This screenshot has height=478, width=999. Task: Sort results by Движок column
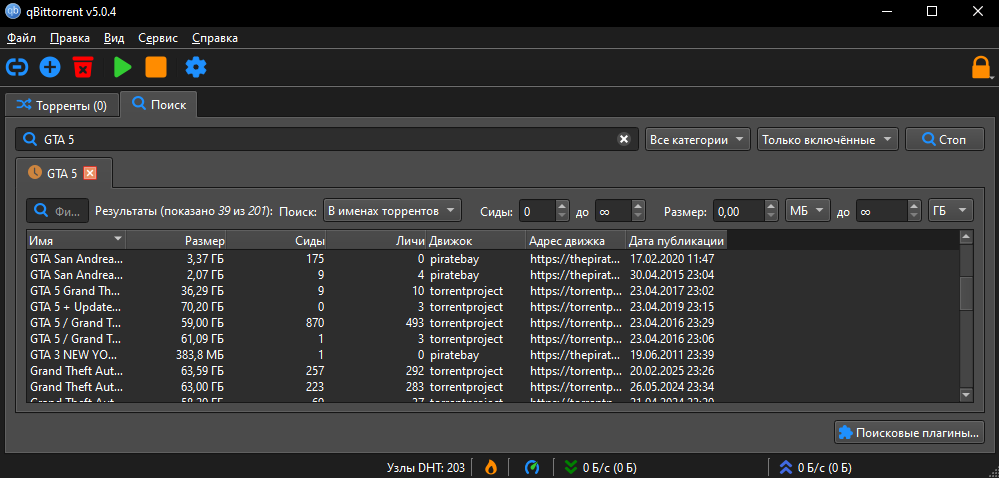[476, 241]
